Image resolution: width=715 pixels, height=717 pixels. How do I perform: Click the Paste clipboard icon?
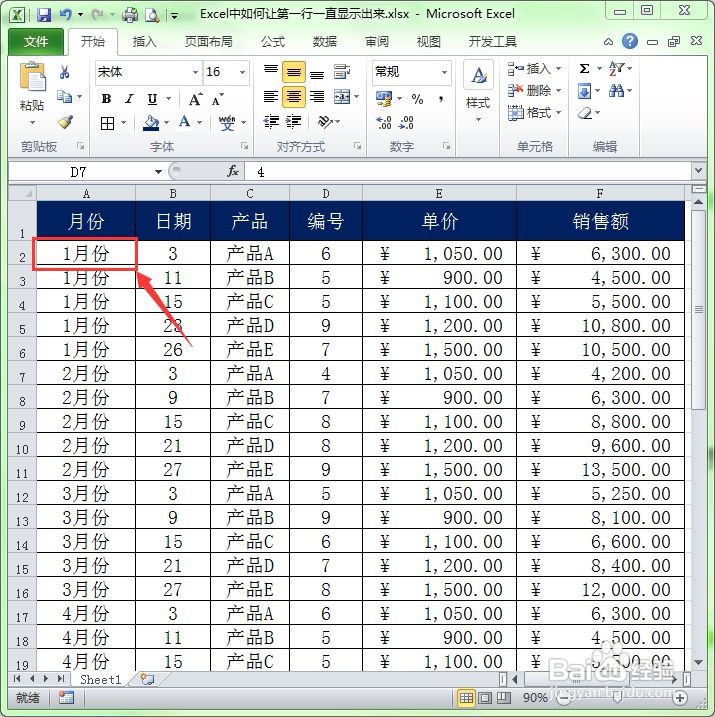(x=32, y=76)
